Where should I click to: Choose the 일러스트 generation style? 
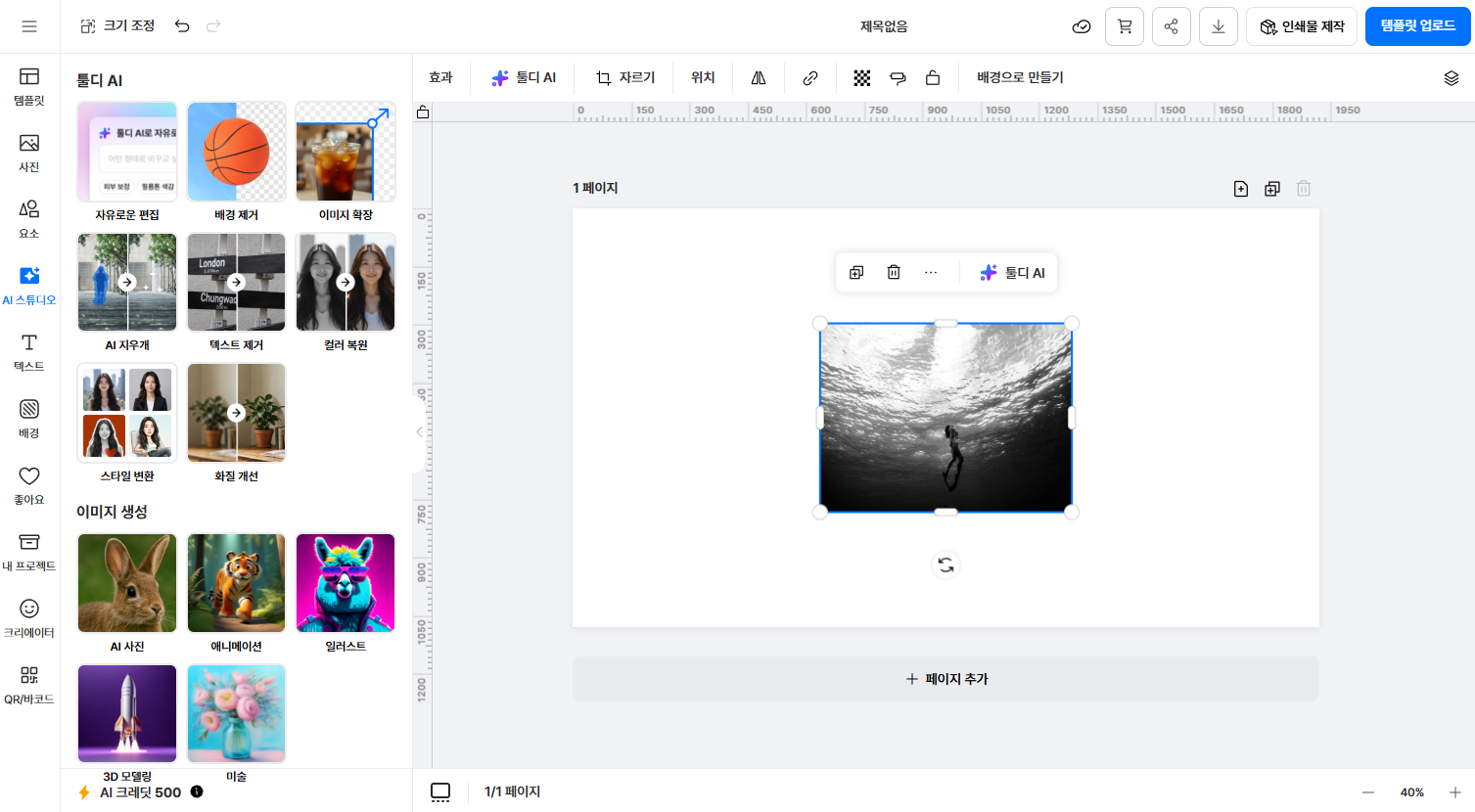(x=346, y=594)
